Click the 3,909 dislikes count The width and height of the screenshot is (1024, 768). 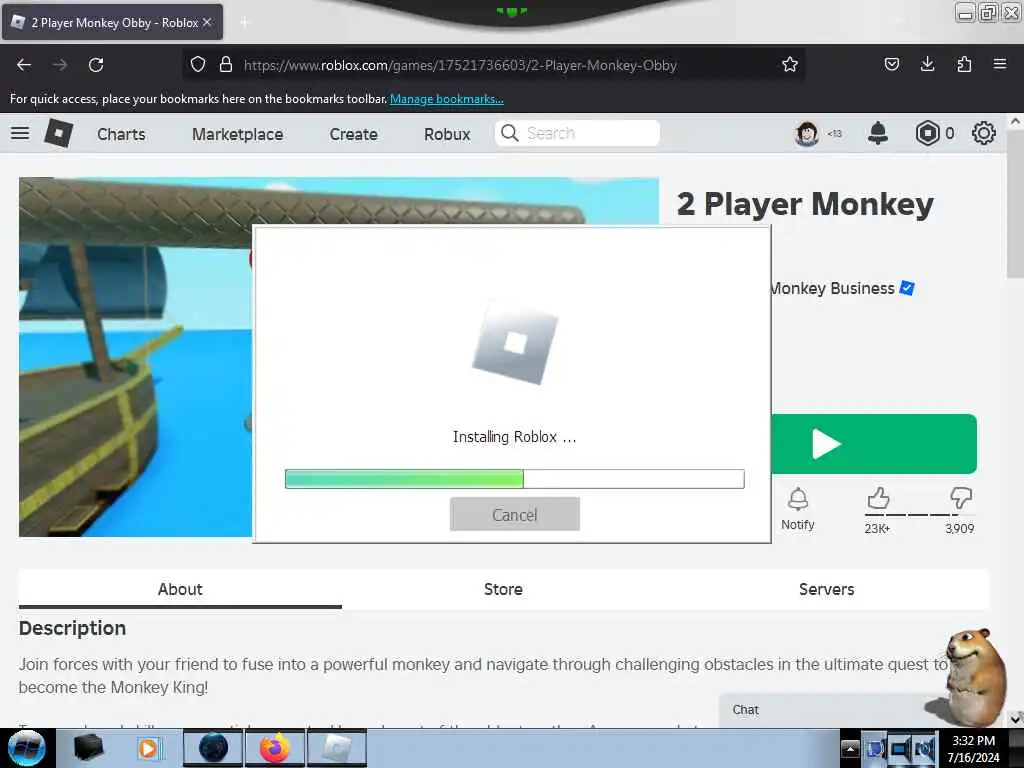point(959,528)
